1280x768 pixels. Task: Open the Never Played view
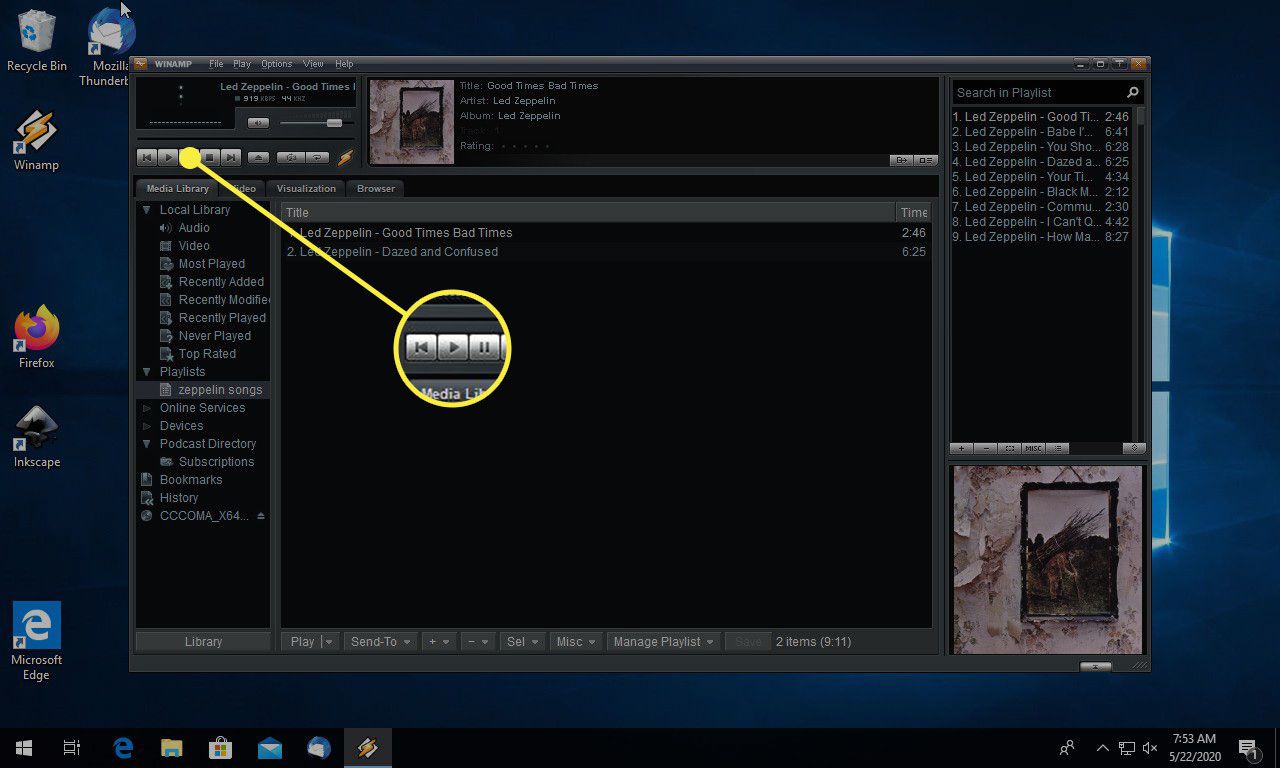[x=214, y=336]
